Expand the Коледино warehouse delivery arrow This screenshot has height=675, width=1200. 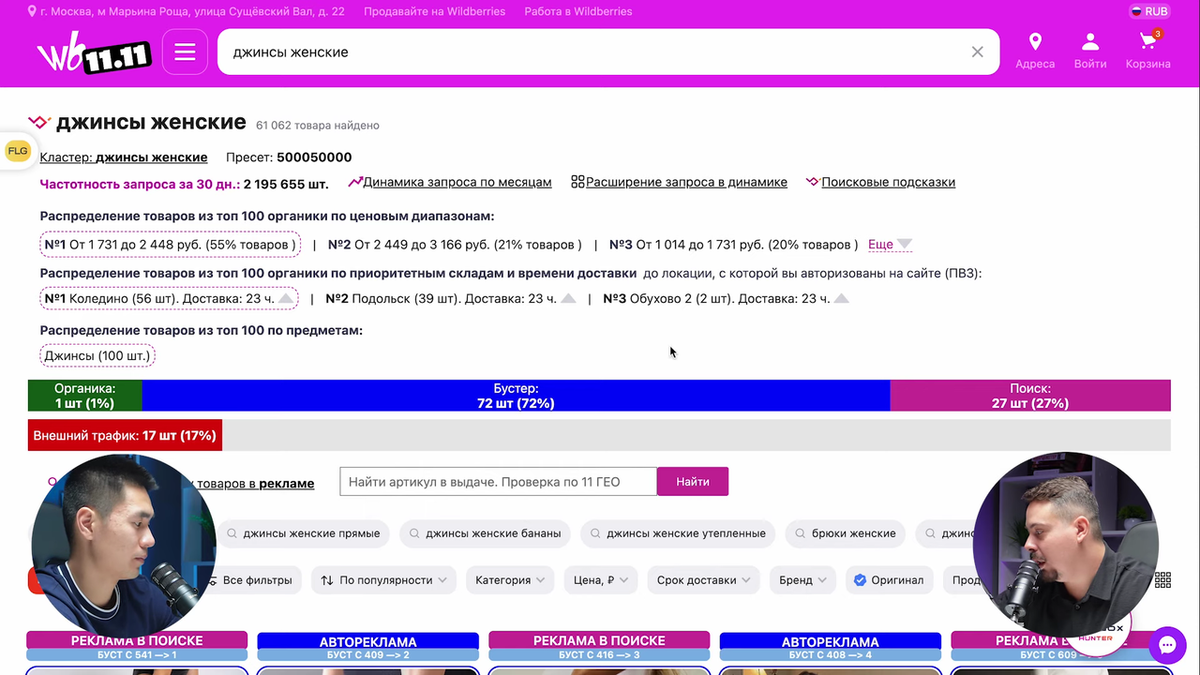286,298
